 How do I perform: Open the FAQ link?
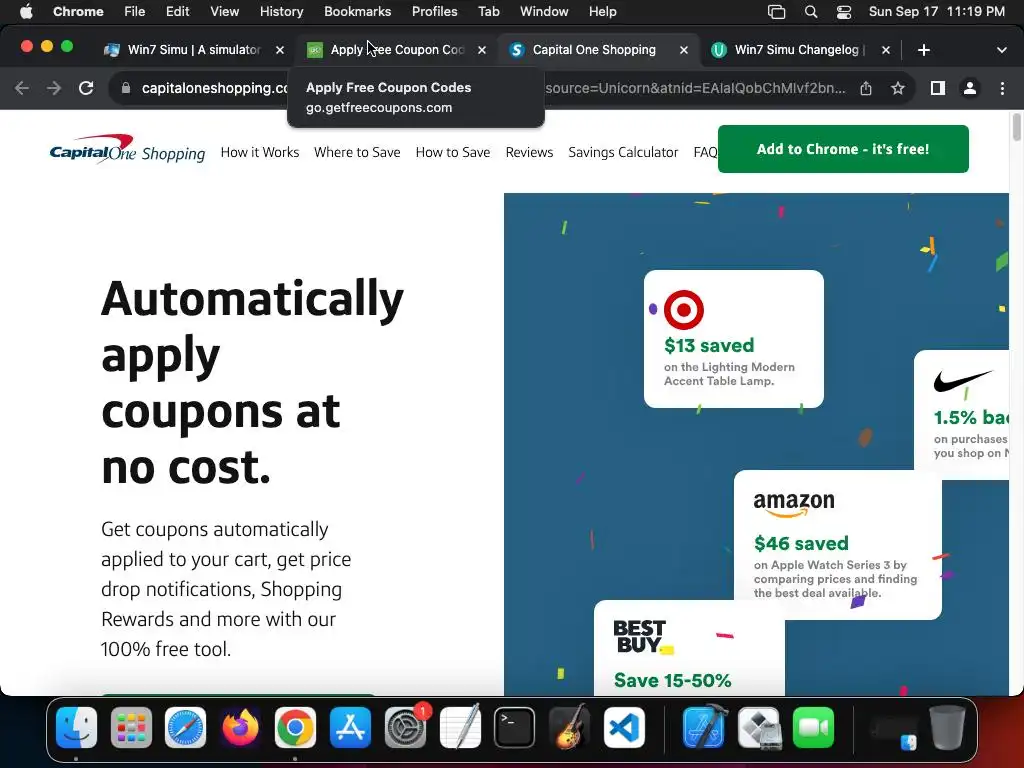pos(705,152)
